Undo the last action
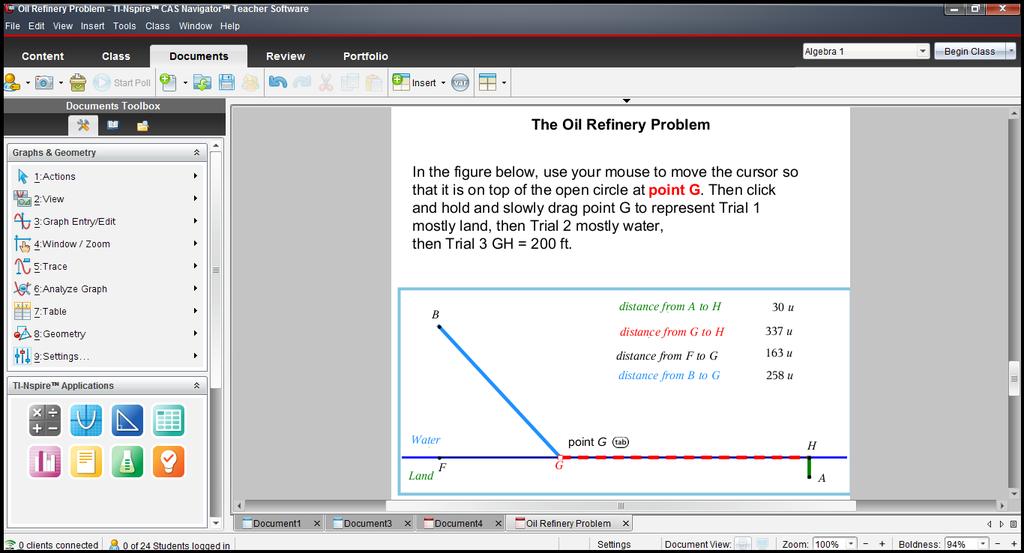The image size is (1024, 553). tap(278, 82)
